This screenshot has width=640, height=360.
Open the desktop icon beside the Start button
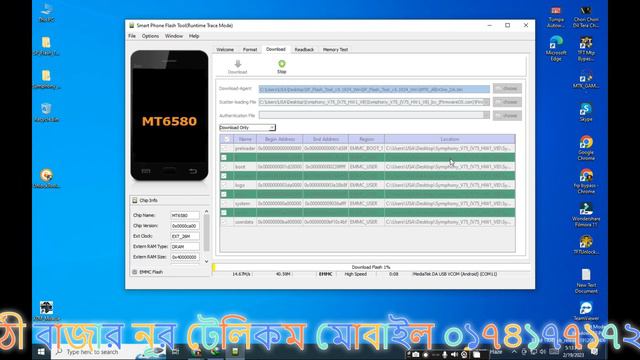[x=46, y=311]
